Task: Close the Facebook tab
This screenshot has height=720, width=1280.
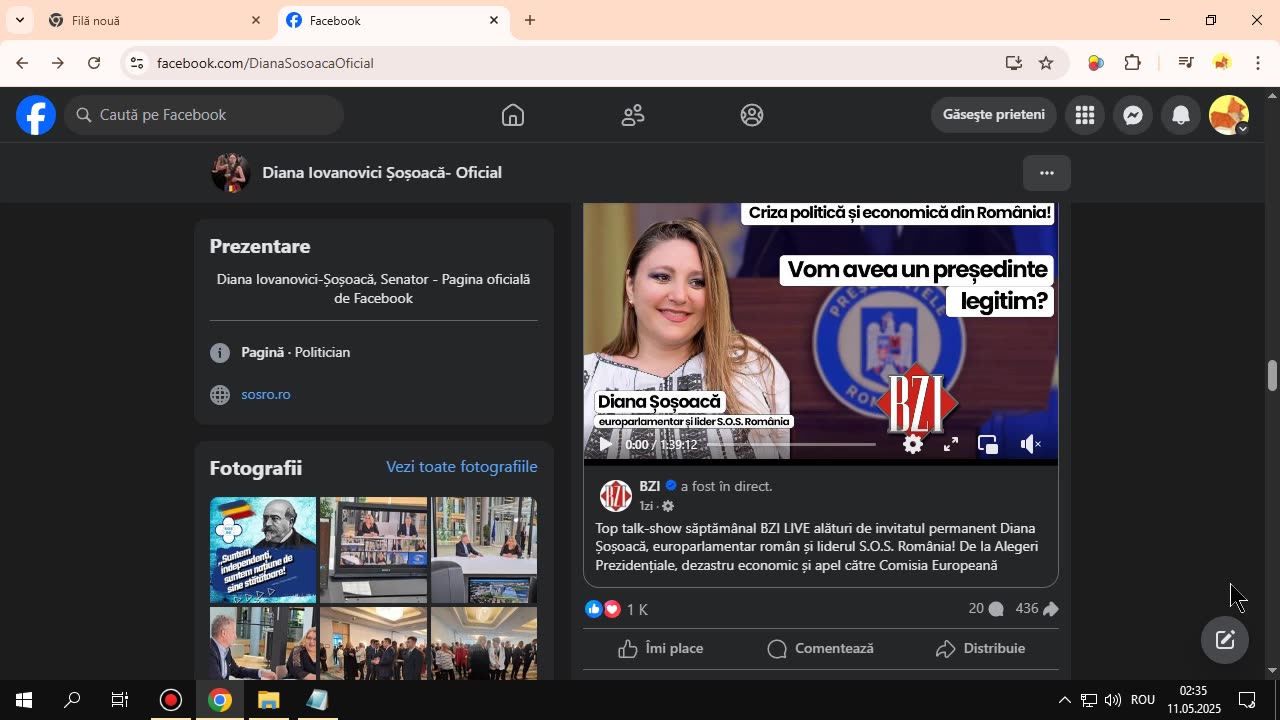Action: (494, 20)
